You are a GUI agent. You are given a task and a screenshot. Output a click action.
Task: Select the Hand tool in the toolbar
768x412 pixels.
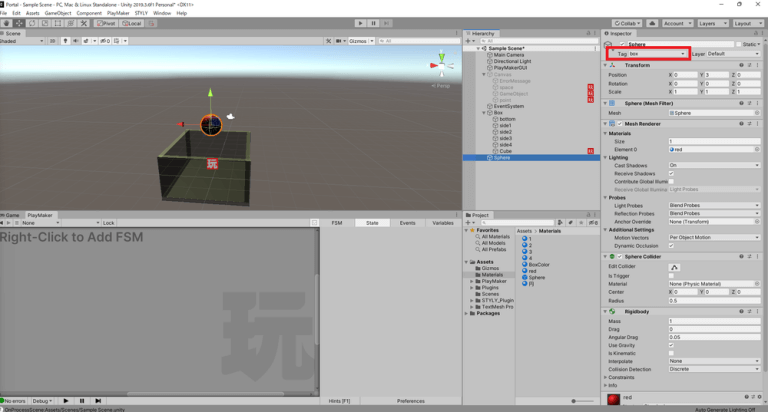click(6, 23)
